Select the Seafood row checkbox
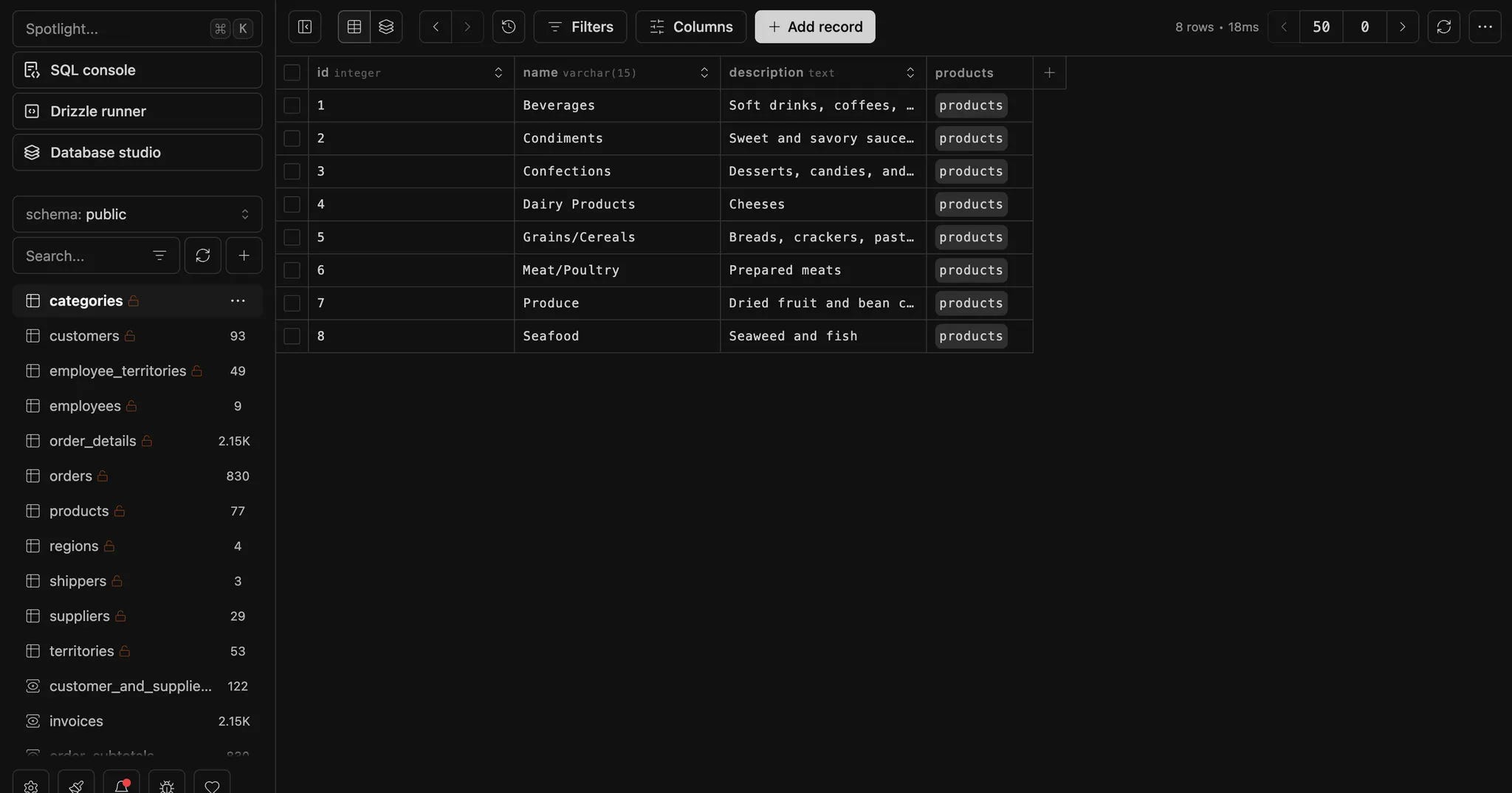The width and height of the screenshot is (1512, 793). pyautogui.click(x=292, y=336)
